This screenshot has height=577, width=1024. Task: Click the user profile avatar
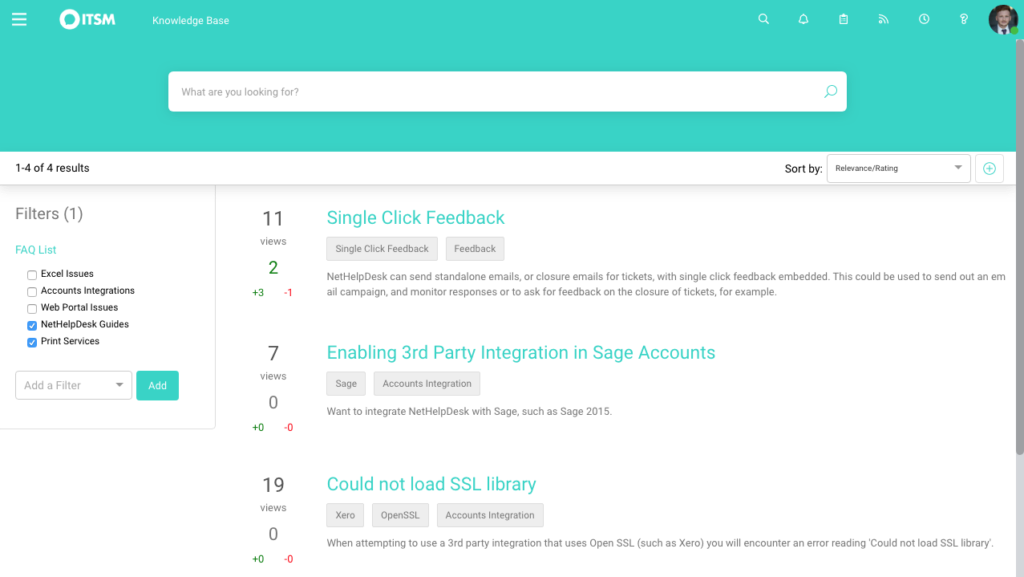pos(1003,20)
